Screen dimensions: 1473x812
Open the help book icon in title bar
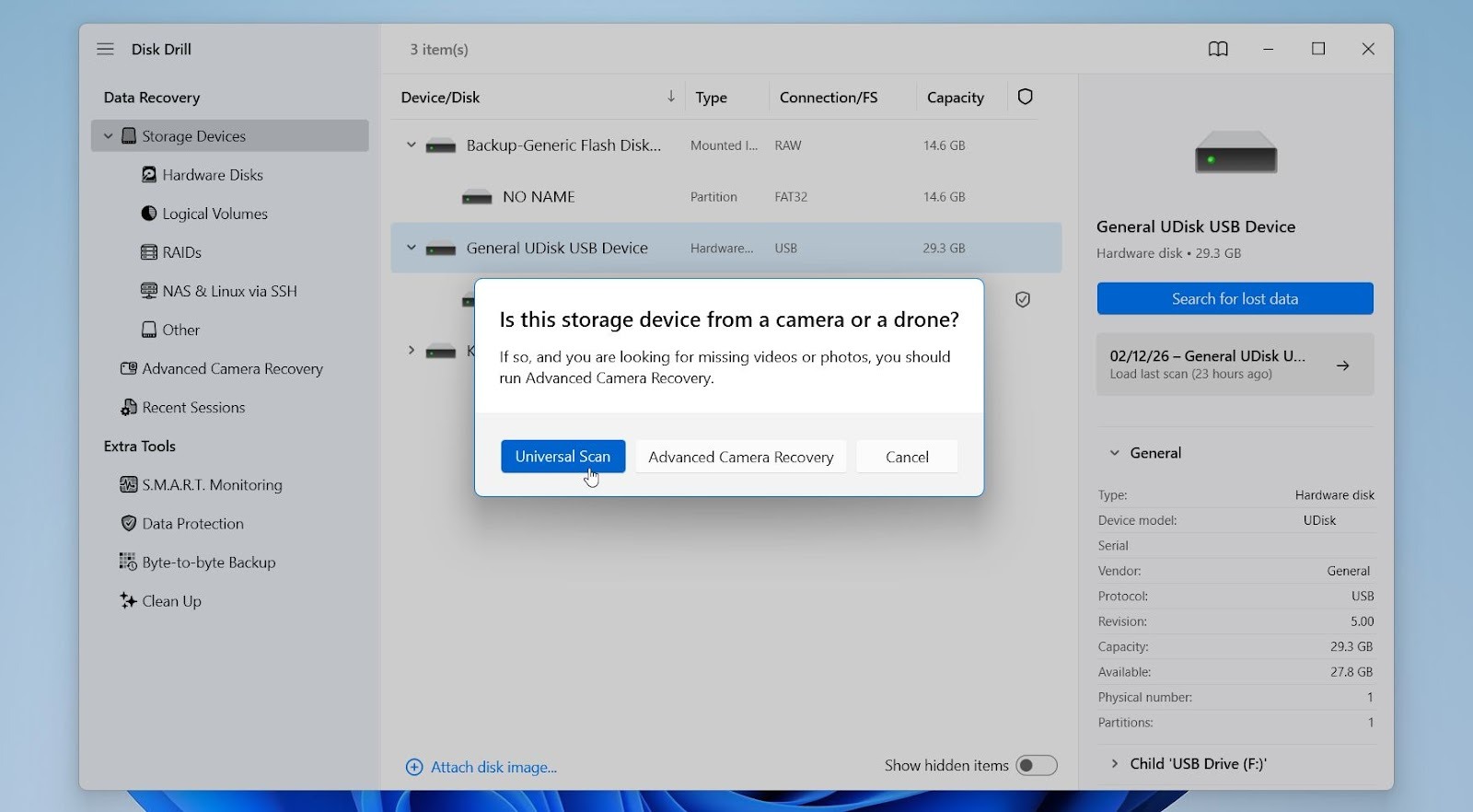point(1218,49)
